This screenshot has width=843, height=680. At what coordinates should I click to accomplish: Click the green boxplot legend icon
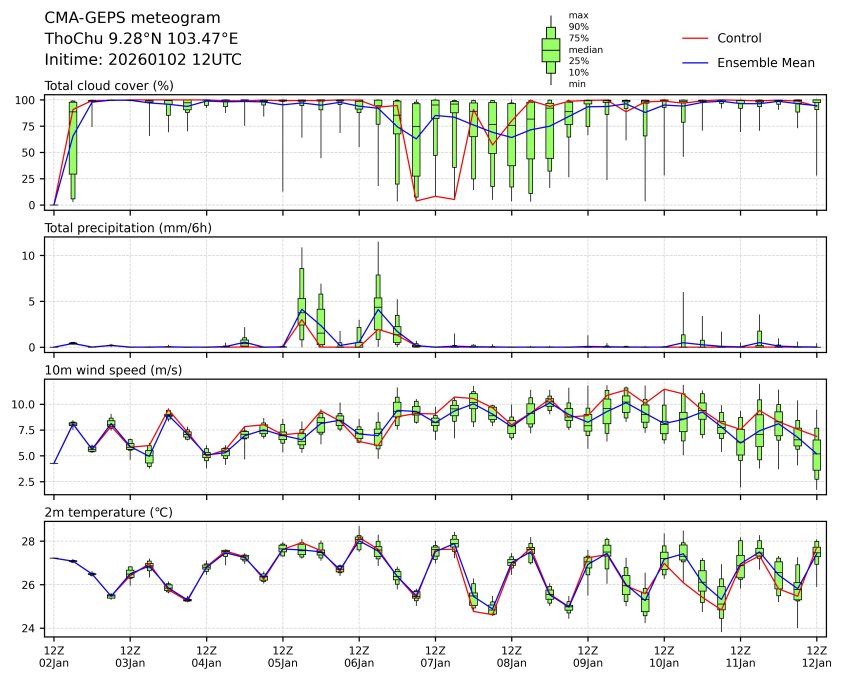[x=550, y=50]
